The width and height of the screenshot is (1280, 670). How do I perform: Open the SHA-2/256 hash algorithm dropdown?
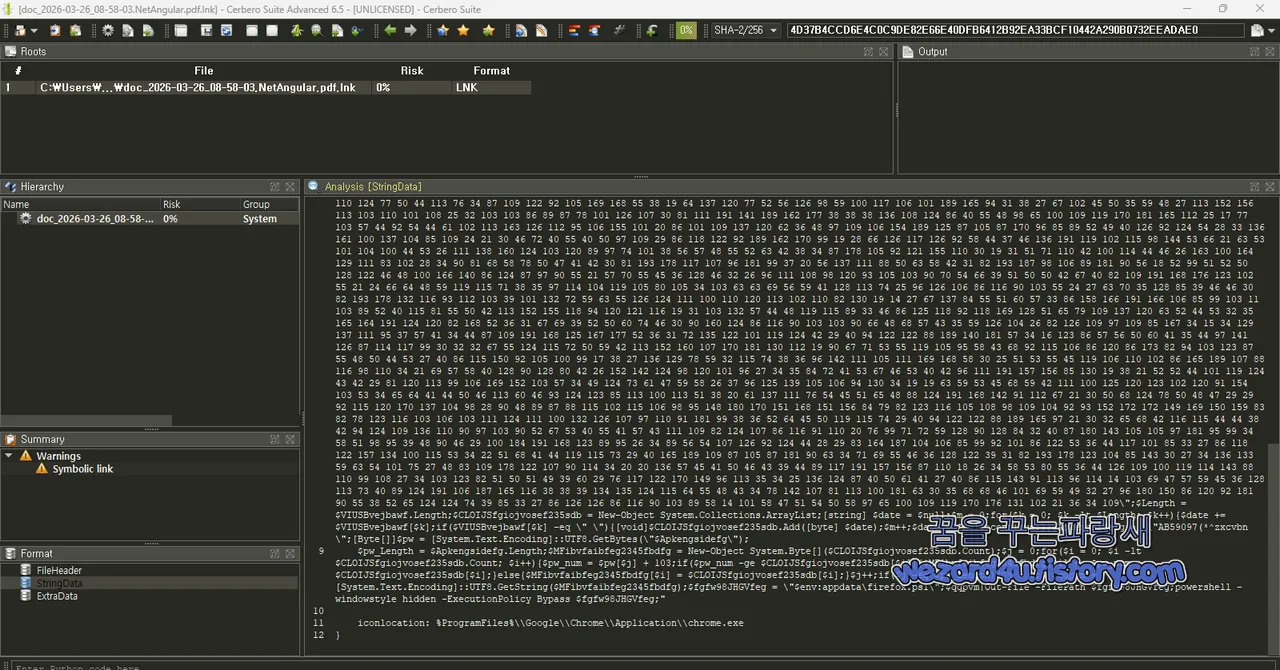pos(744,30)
